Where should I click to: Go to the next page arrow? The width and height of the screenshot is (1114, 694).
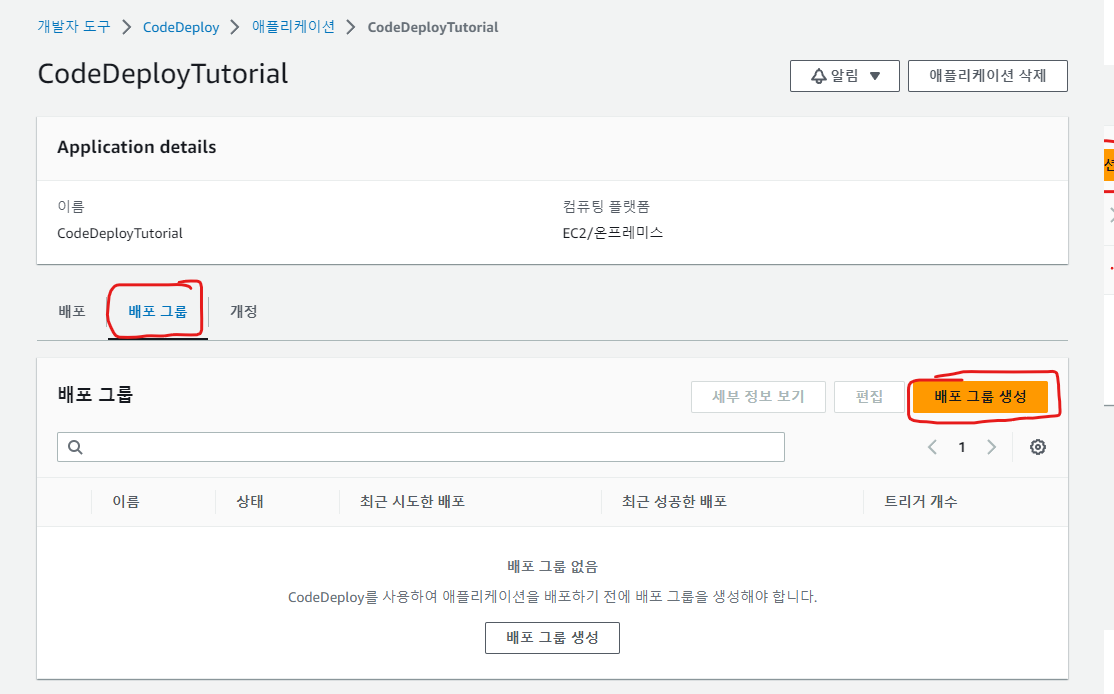[991, 447]
